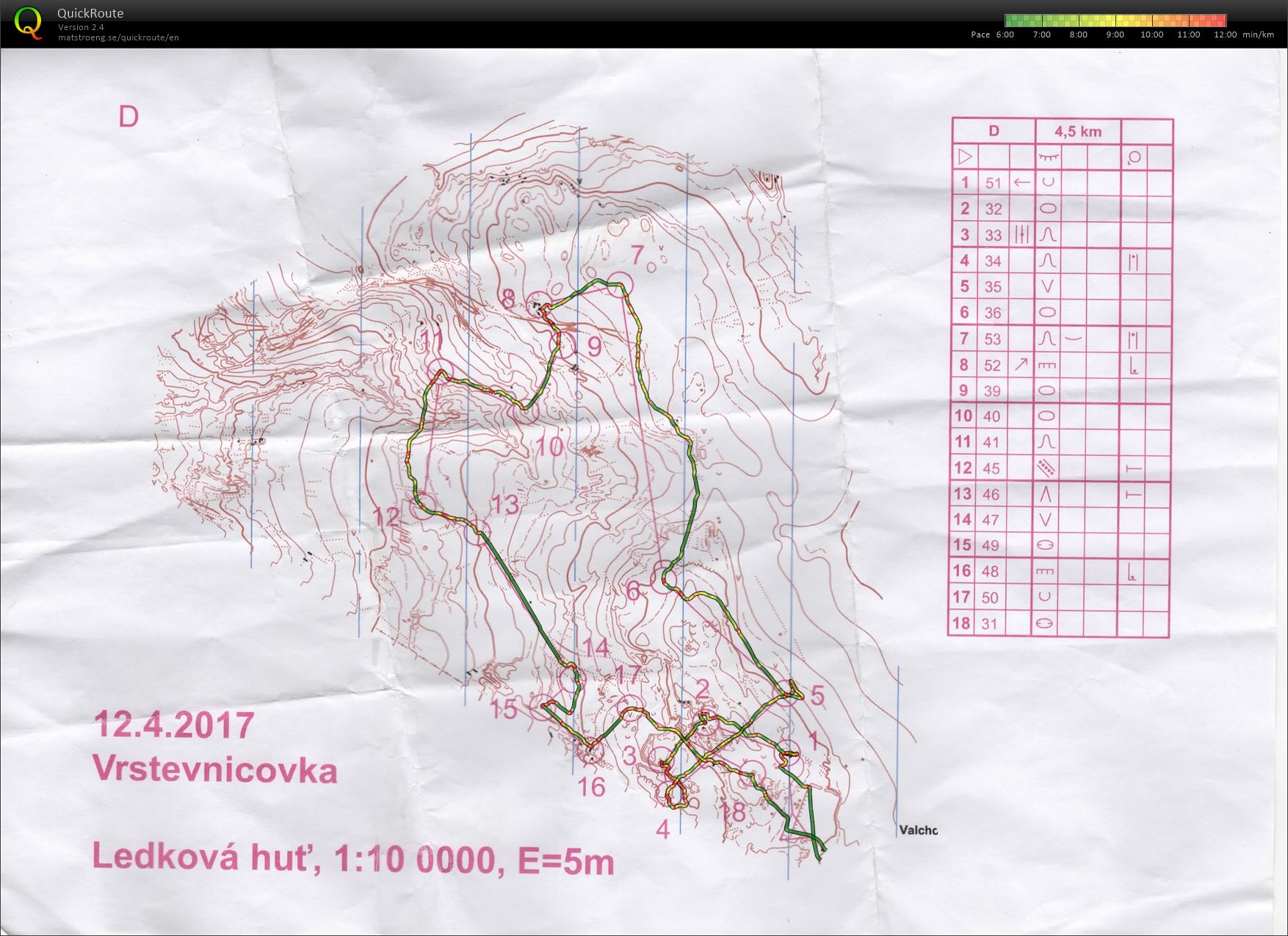This screenshot has width=1288, height=936.
Task: Click the knoll symbol in row 7
Action: click(x=1048, y=338)
